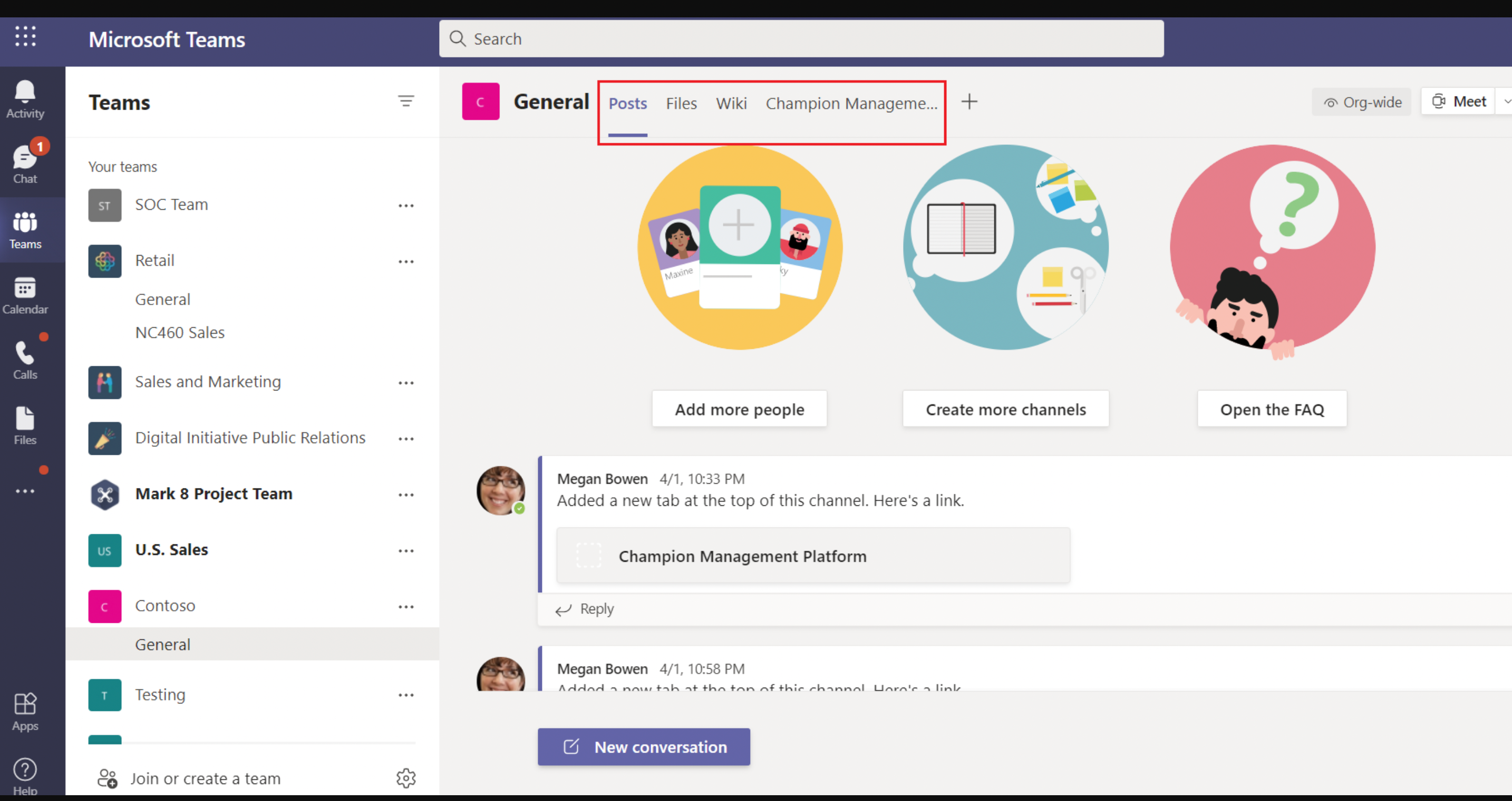Screen dimensions: 1512x801
Task: Switch to the Champion Management tab
Action: [x=851, y=103]
